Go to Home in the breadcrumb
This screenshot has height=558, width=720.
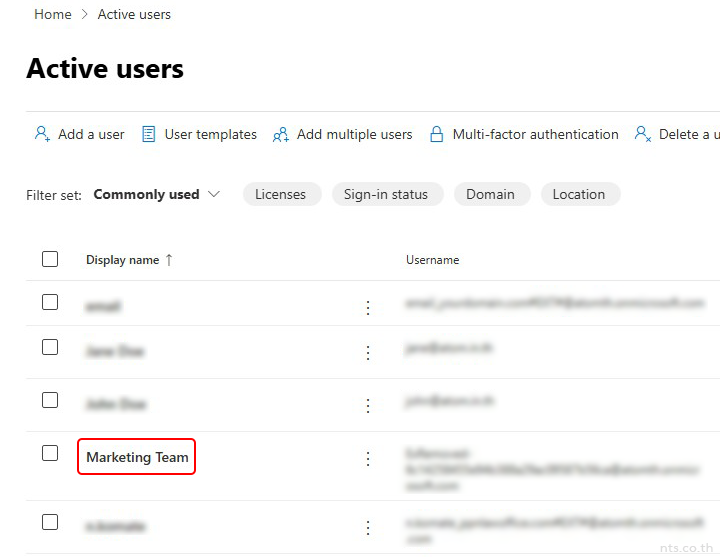[53, 14]
